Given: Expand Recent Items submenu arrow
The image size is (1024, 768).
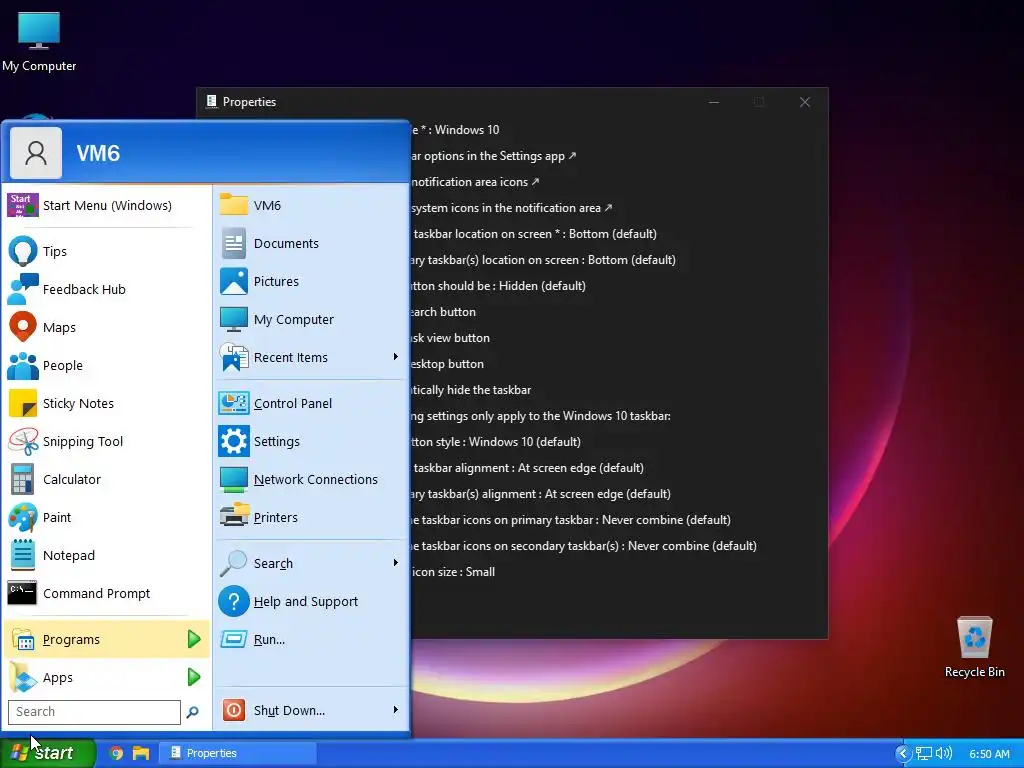Looking at the screenshot, I should (395, 357).
